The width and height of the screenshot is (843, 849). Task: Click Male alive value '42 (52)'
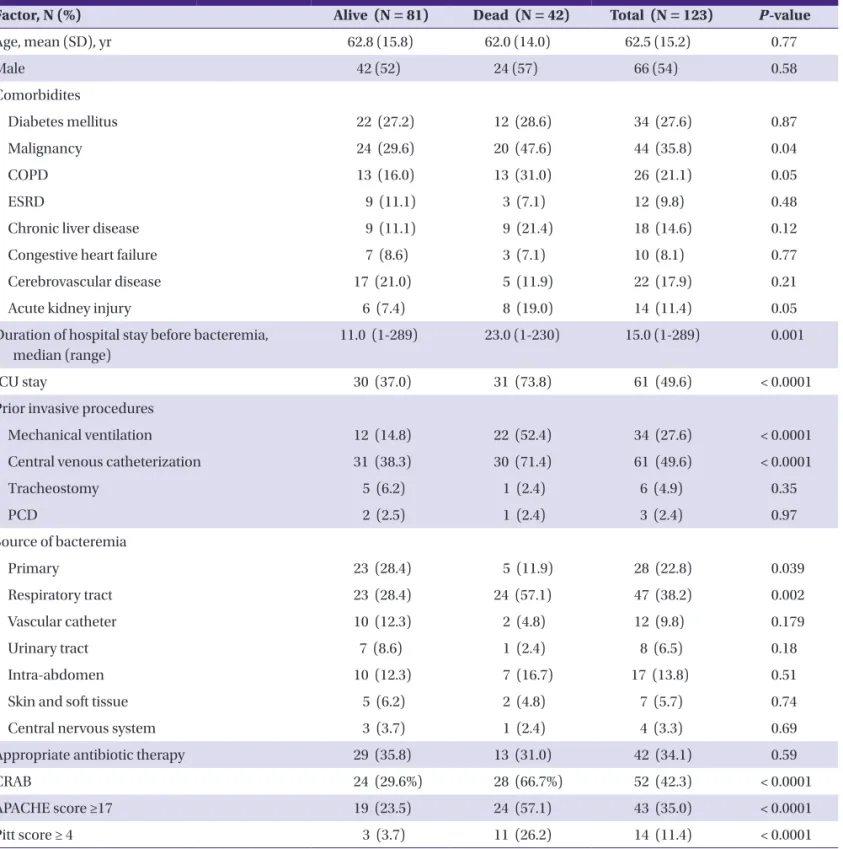coord(378,69)
